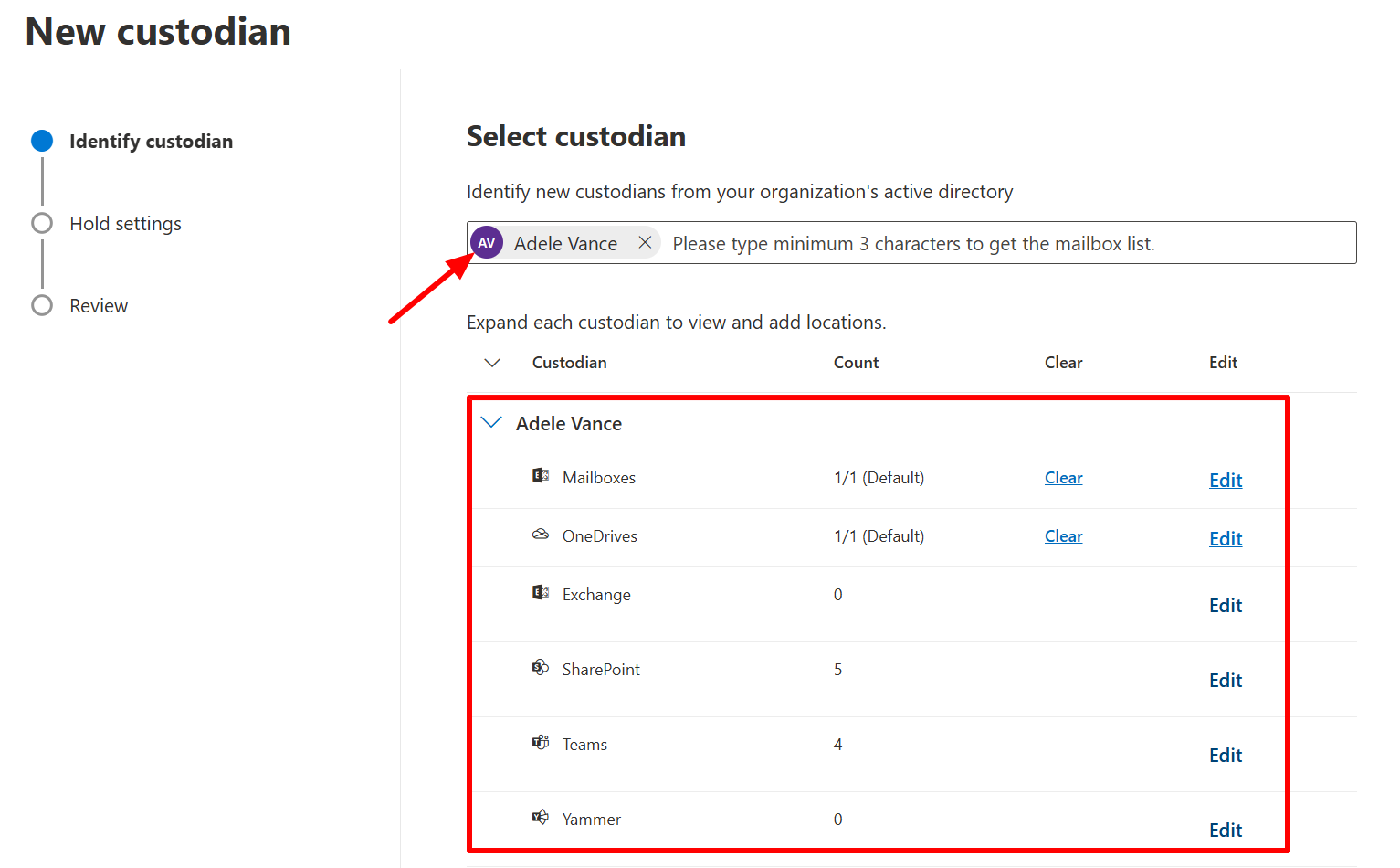The width and height of the screenshot is (1400, 868).
Task: Navigate to the Review step
Action: pyautogui.click(x=98, y=305)
